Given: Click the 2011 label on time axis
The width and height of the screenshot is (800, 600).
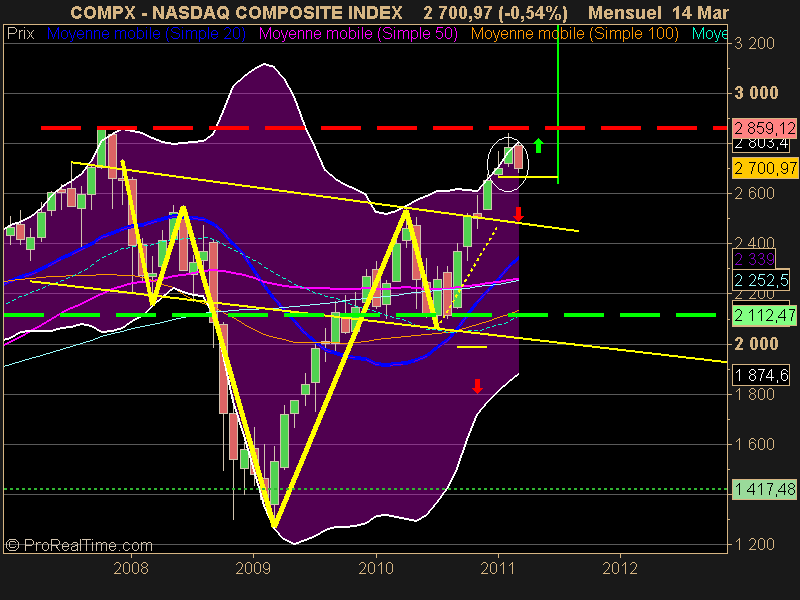Looking at the screenshot, I should click(498, 568).
